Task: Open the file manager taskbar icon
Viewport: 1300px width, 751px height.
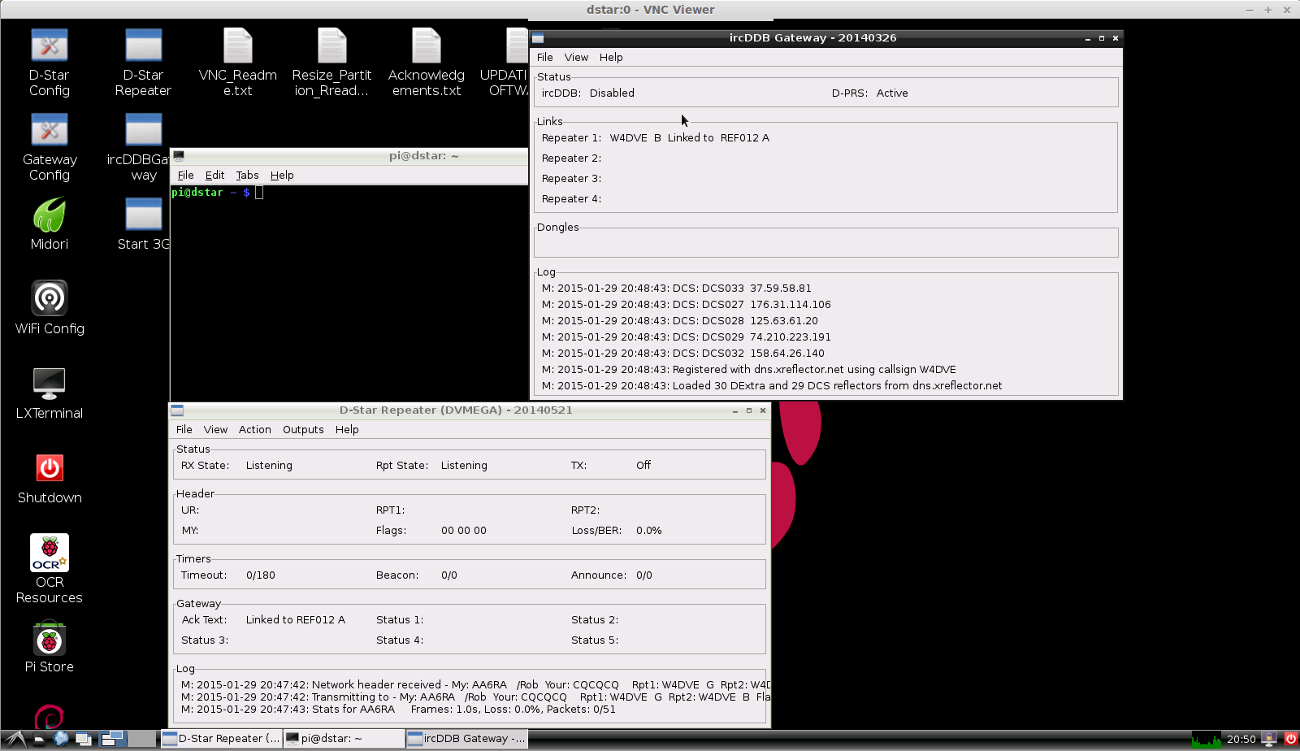Action: pyautogui.click(x=39, y=739)
